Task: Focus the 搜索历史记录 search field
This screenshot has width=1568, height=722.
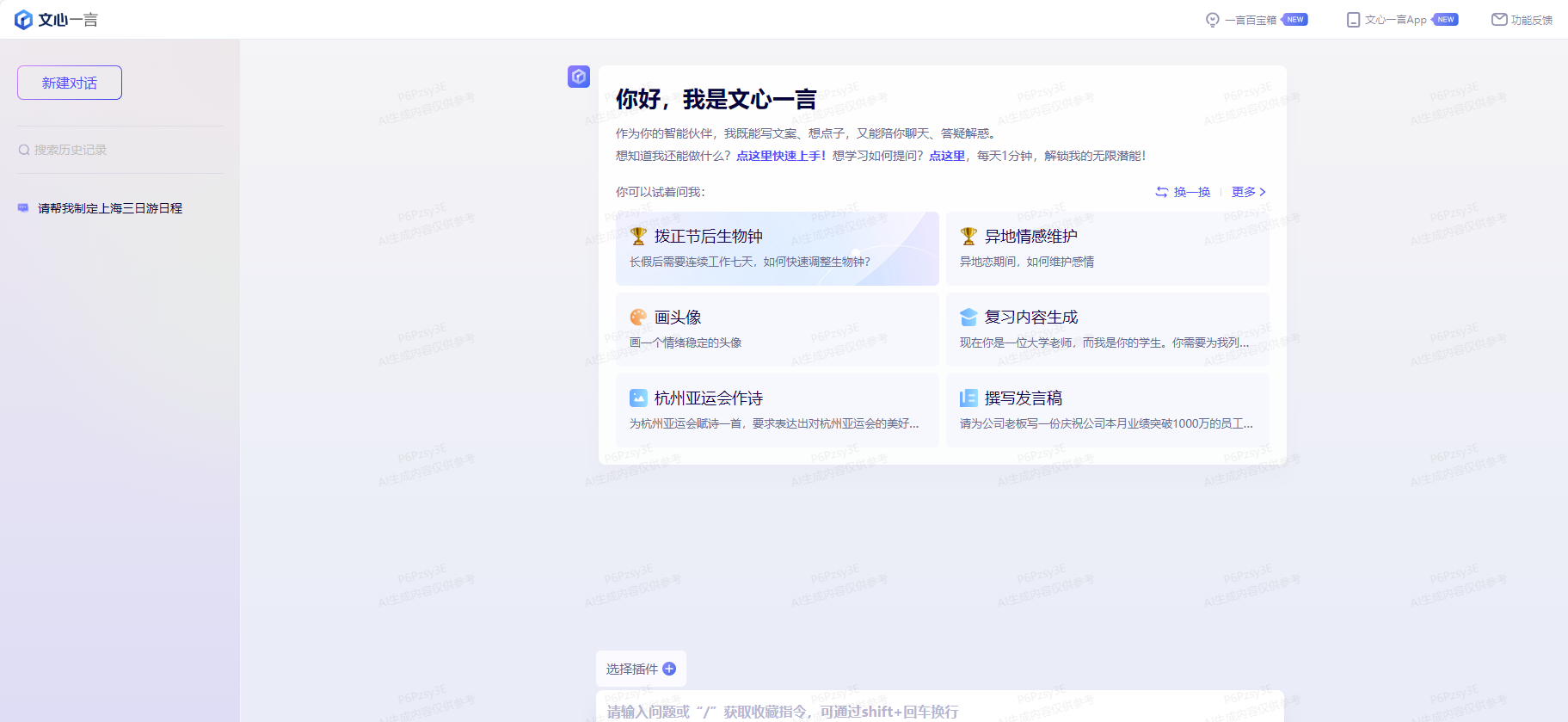Action: 120,150
